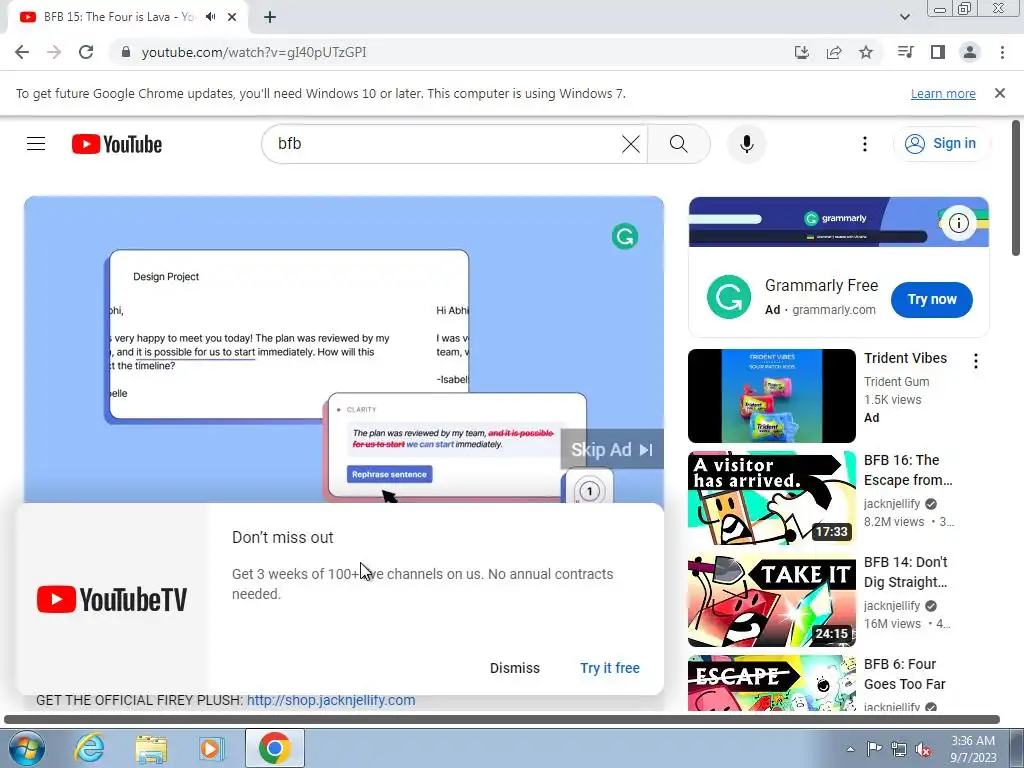Mute the tab using the speaker icon
Viewport: 1024px width, 768px height.
[x=210, y=17]
